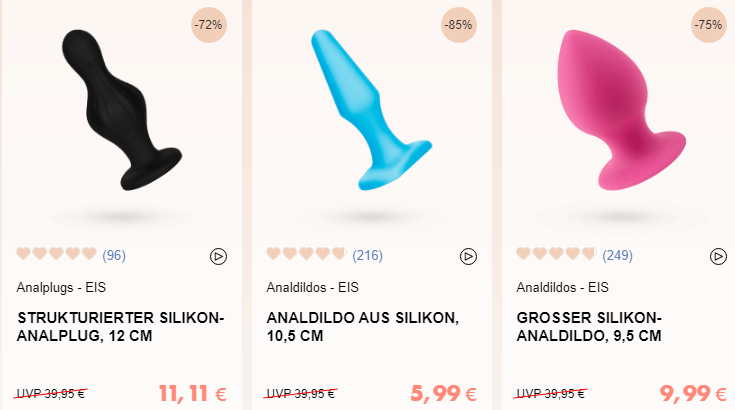This screenshot has height=410, width=735.
Task: Open title 'Grosser Silikon-Analdildo, 9,5 cm'
Action: point(589,327)
